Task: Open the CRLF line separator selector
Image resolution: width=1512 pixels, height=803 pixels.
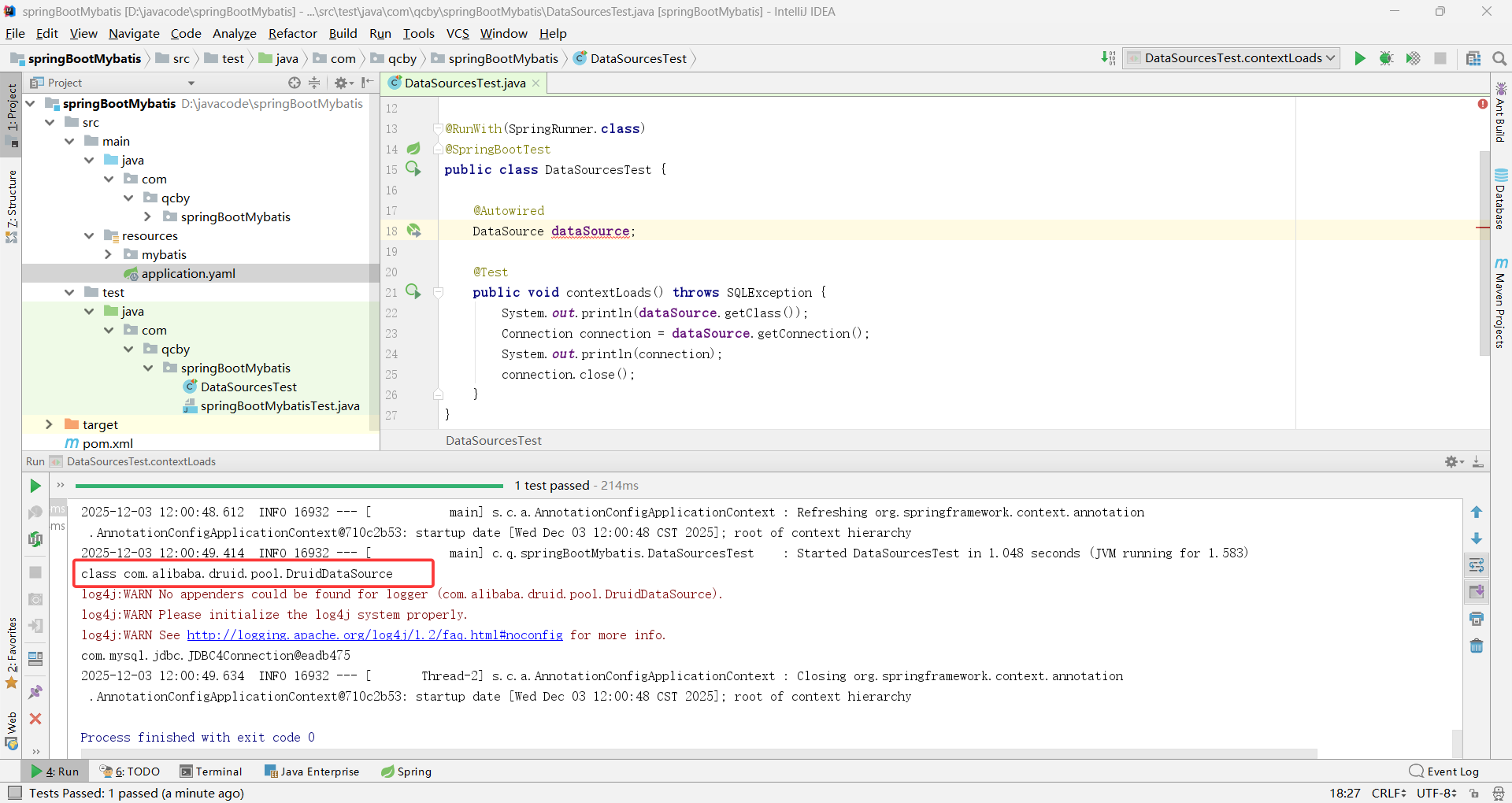Action: pyautogui.click(x=1388, y=793)
